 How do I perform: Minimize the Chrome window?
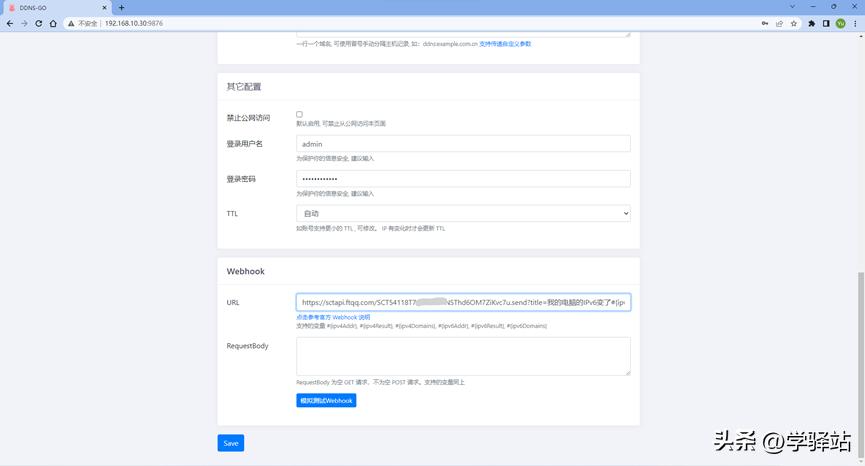813,7
